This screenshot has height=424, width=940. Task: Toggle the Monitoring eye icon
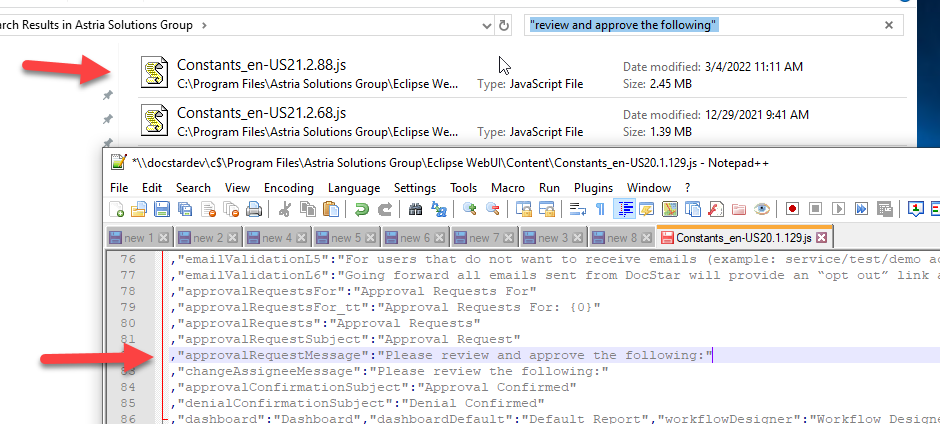pyautogui.click(x=761, y=209)
